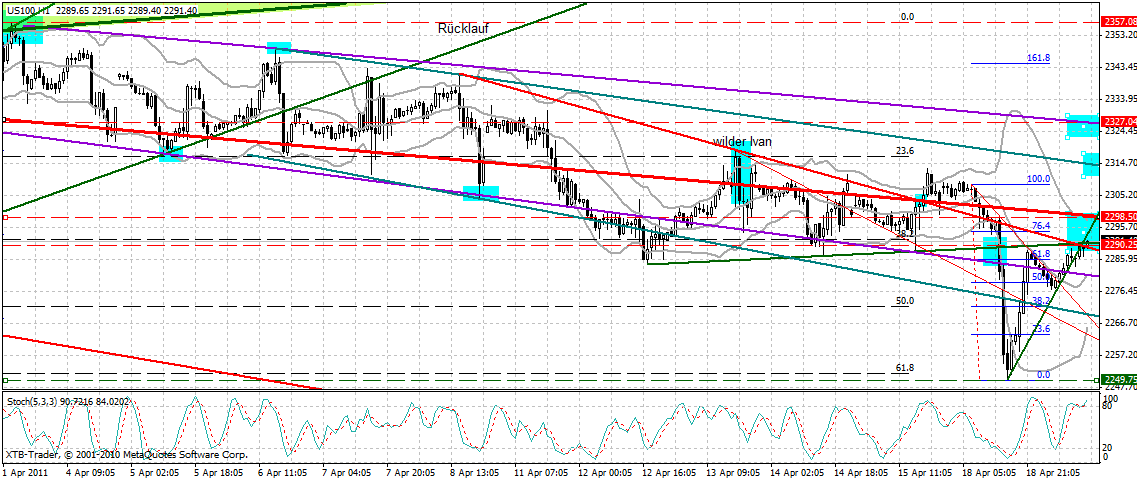Select the blue 100.0 Fibonacci level label
The image size is (1137, 480).
point(1038,178)
